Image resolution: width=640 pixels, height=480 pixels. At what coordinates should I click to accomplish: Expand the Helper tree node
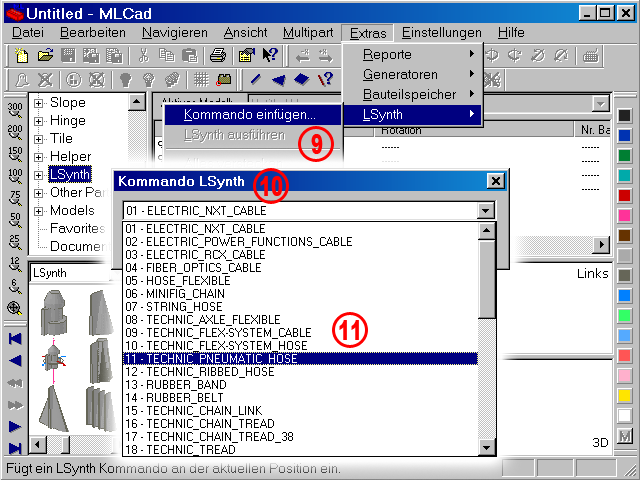(x=38, y=157)
